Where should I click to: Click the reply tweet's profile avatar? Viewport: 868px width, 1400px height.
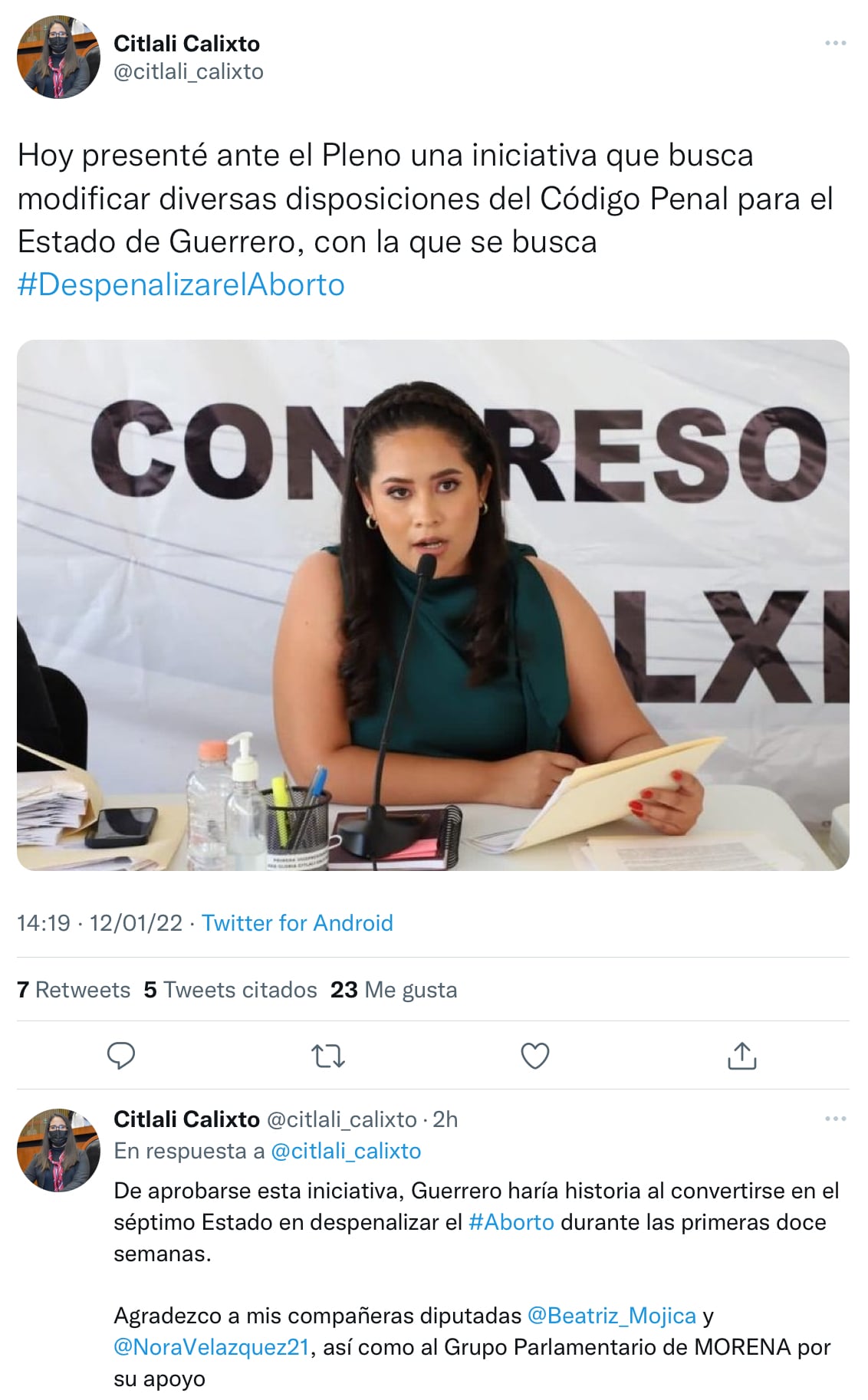coord(58,1150)
